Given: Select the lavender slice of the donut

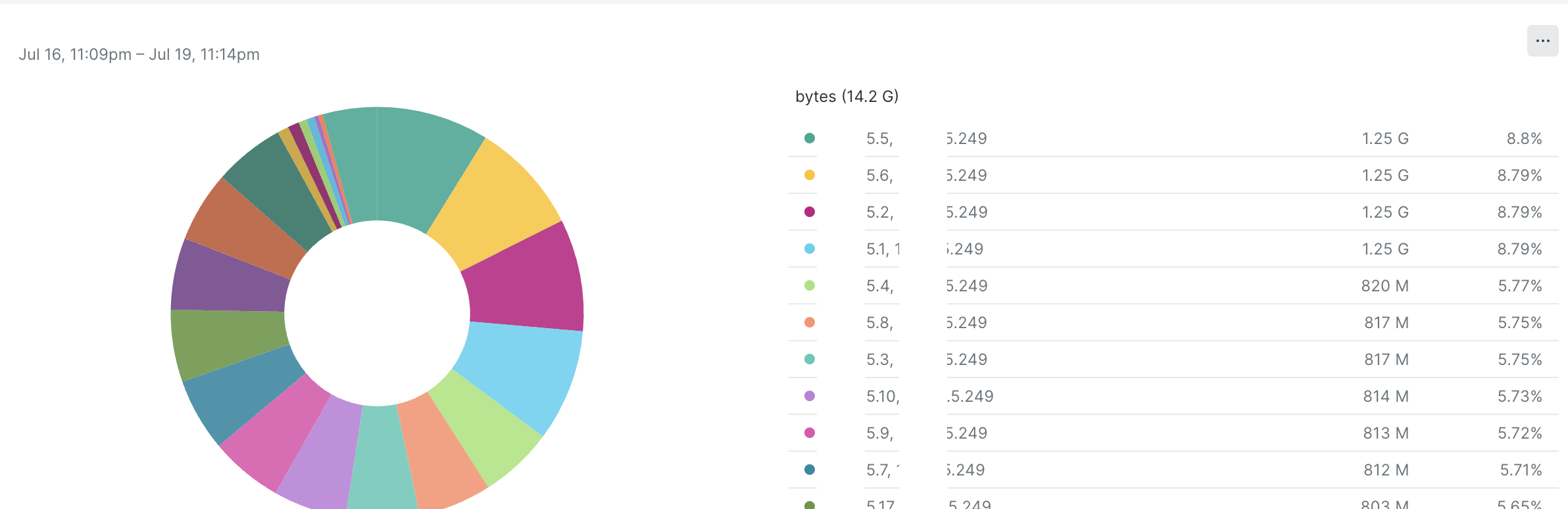Looking at the screenshot, I should click(322, 454).
